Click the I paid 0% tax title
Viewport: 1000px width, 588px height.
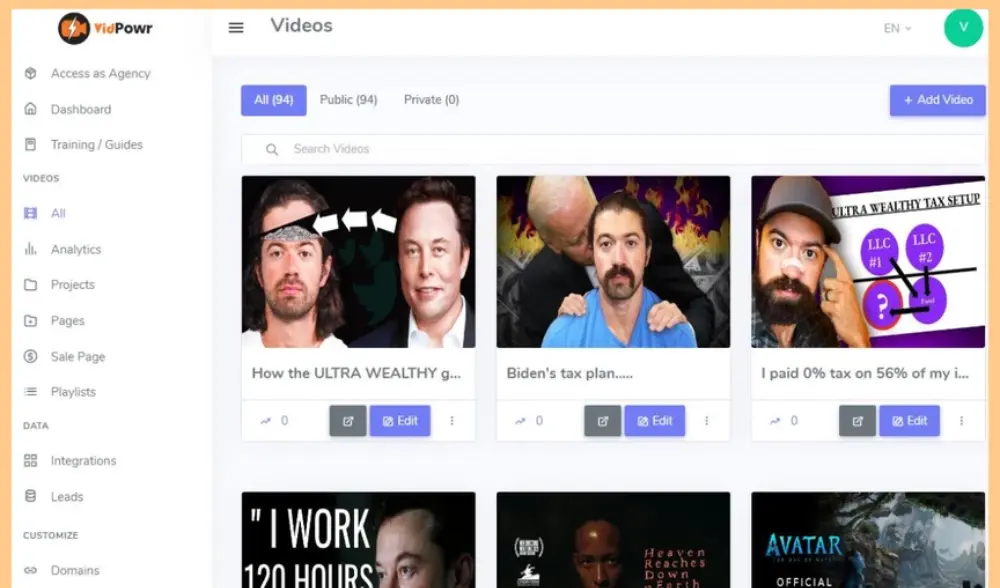pyautogui.click(x=865, y=373)
